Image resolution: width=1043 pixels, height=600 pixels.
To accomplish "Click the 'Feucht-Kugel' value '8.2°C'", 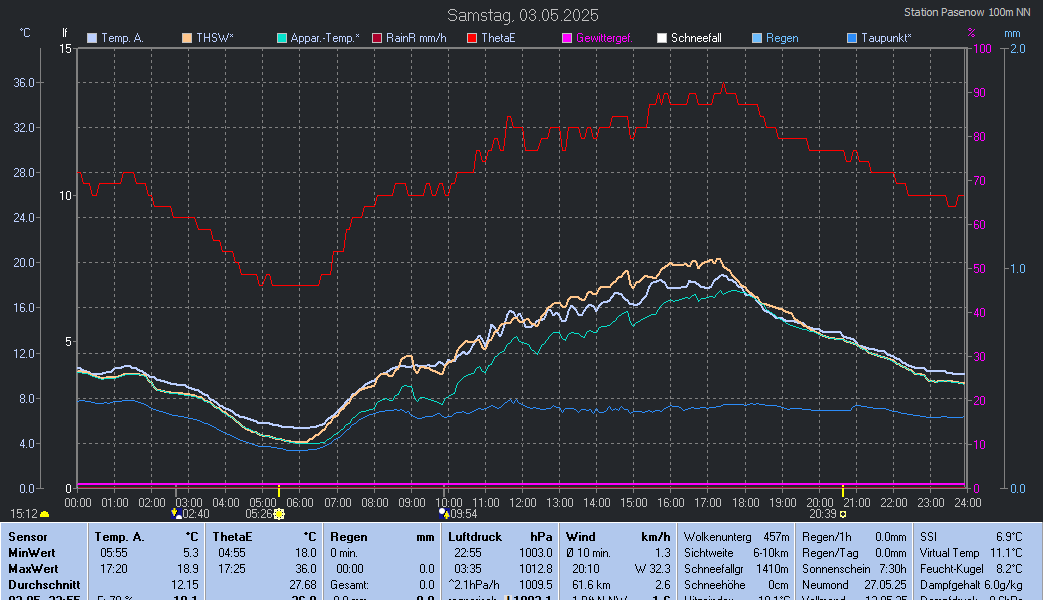I will pos(1009,569).
